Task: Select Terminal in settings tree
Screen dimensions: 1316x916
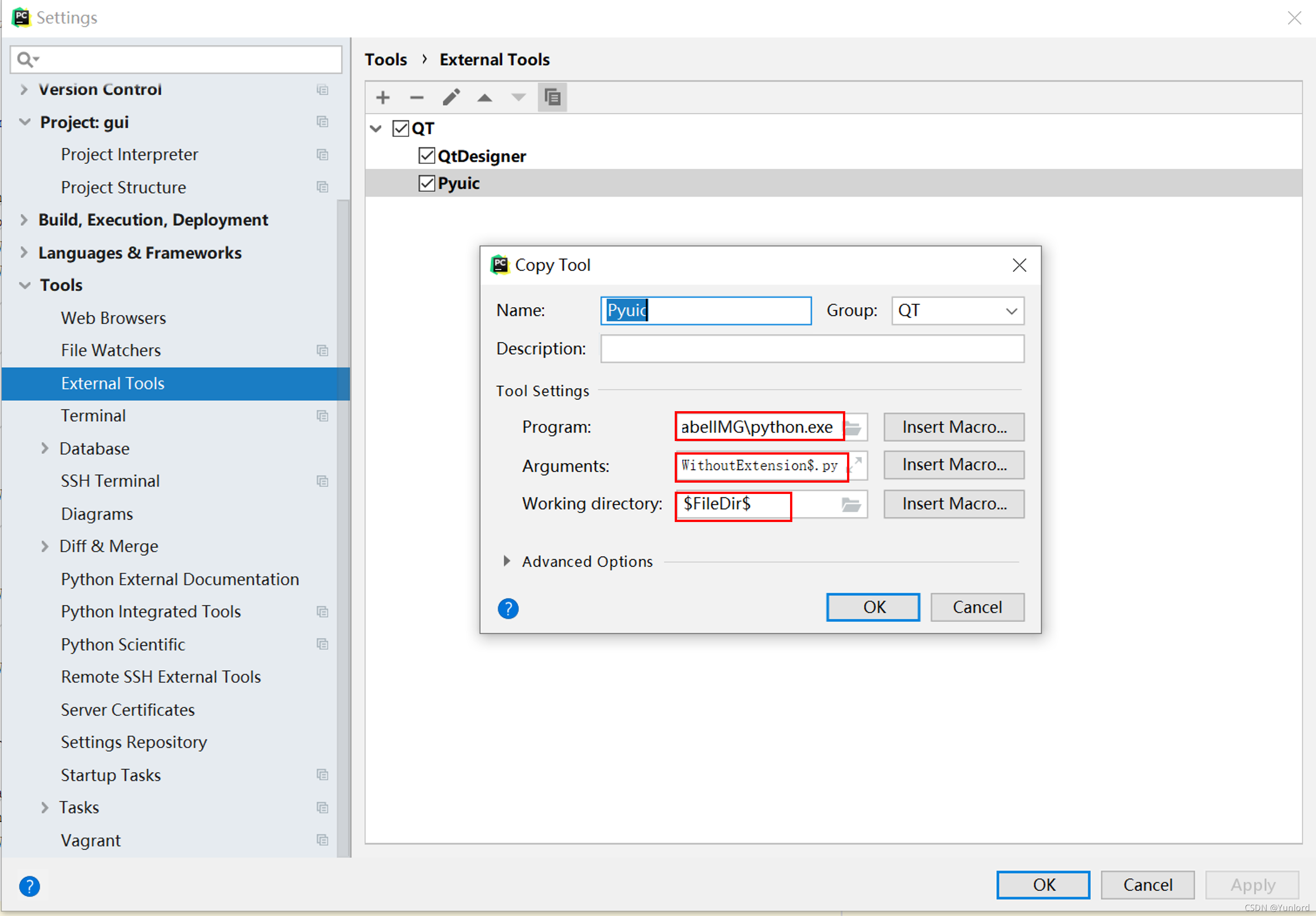Action: coord(94,416)
